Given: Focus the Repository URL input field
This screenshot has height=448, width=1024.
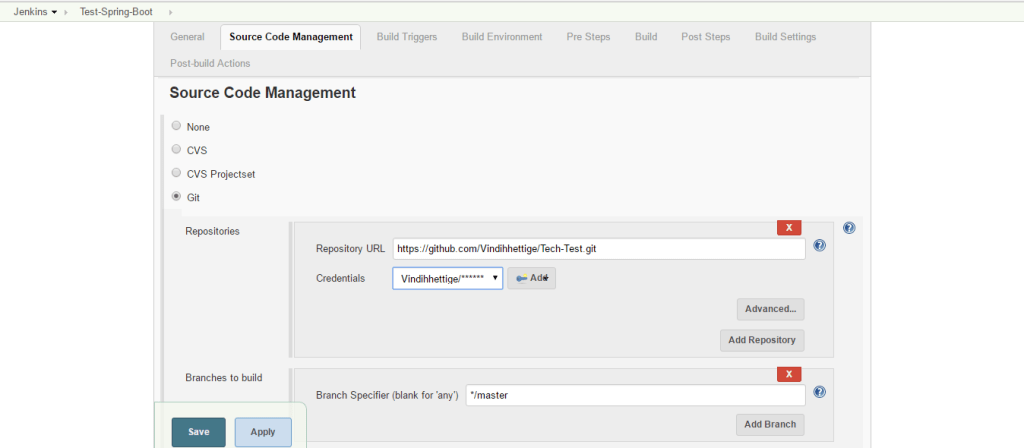Looking at the screenshot, I should tap(599, 248).
